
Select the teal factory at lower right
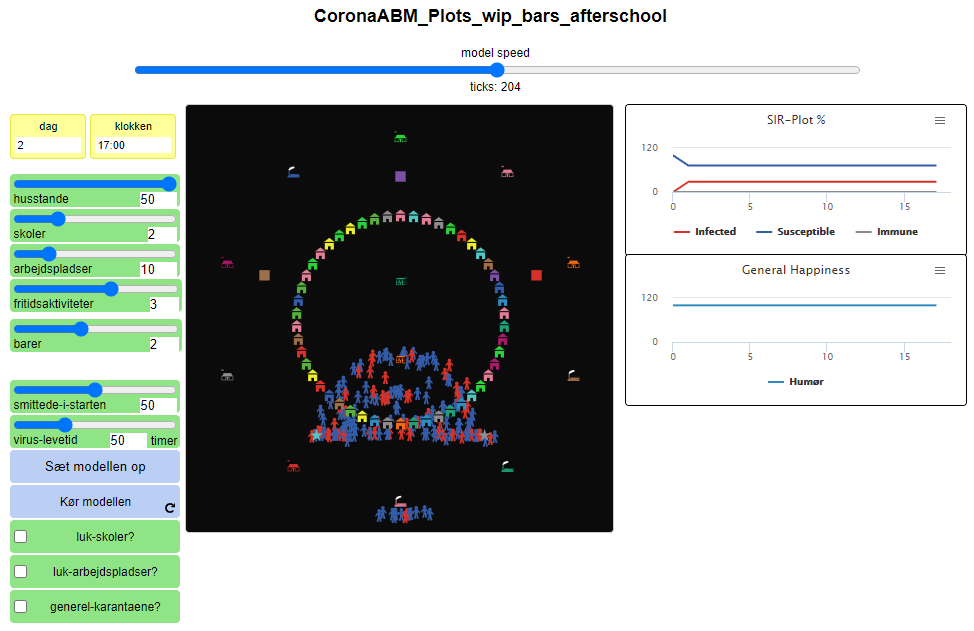pyautogui.click(x=507, y=466)
